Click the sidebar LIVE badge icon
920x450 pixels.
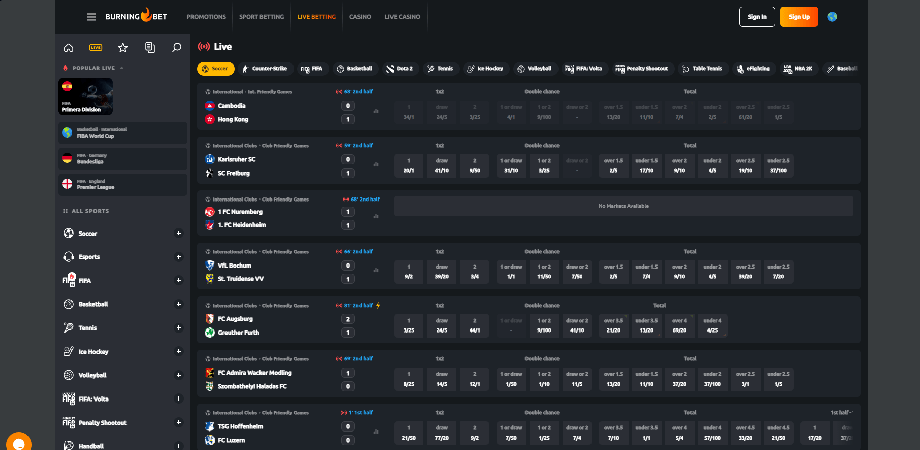(95, 47)
